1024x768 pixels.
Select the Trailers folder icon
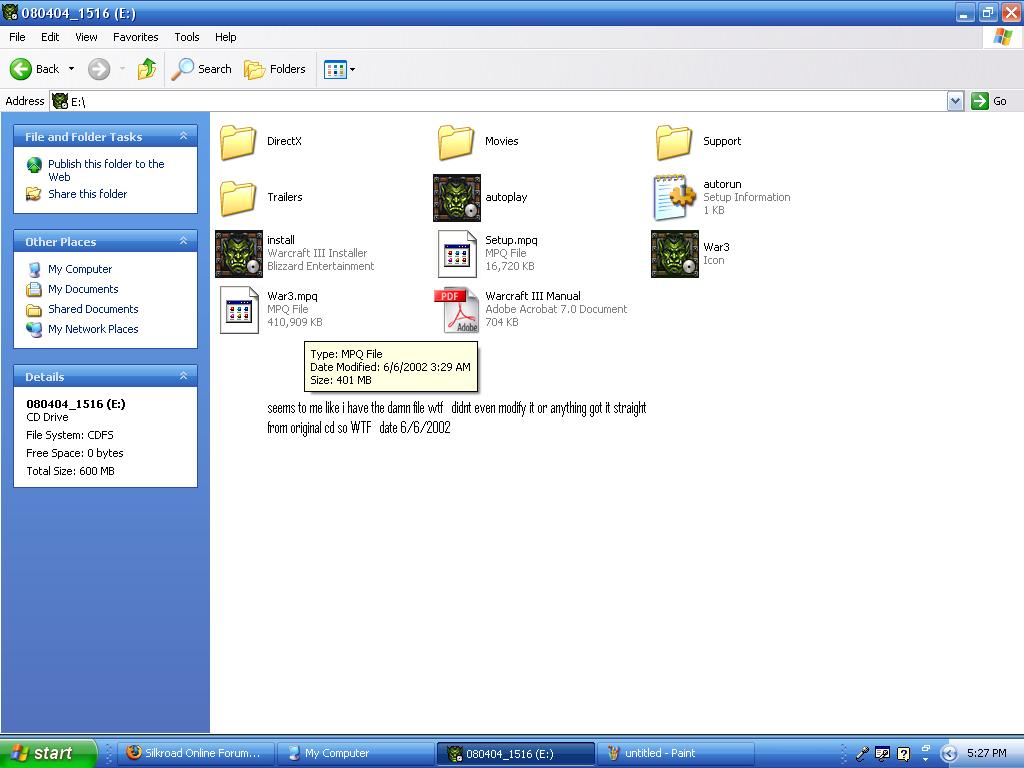[x=238, y=198]
